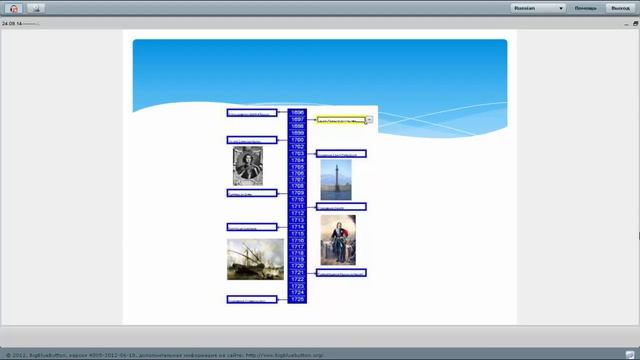
Task: Click year 1718 on the timeline
Action: pyautogui.click(x=298, y=253)
